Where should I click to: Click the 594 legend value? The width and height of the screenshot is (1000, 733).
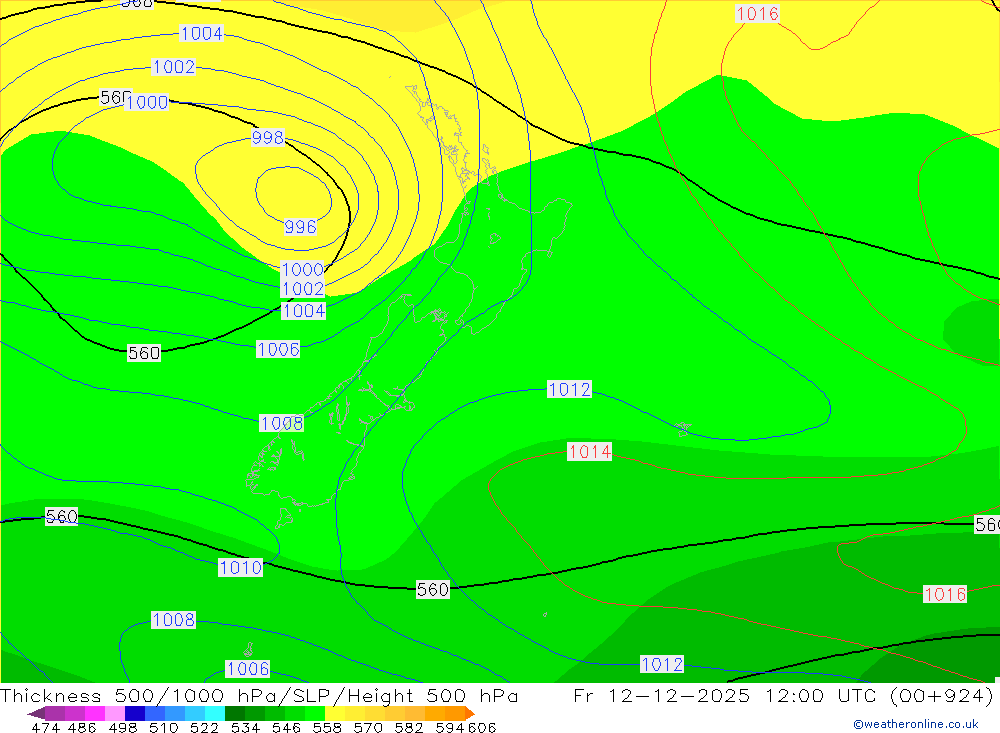coord(450,727)
